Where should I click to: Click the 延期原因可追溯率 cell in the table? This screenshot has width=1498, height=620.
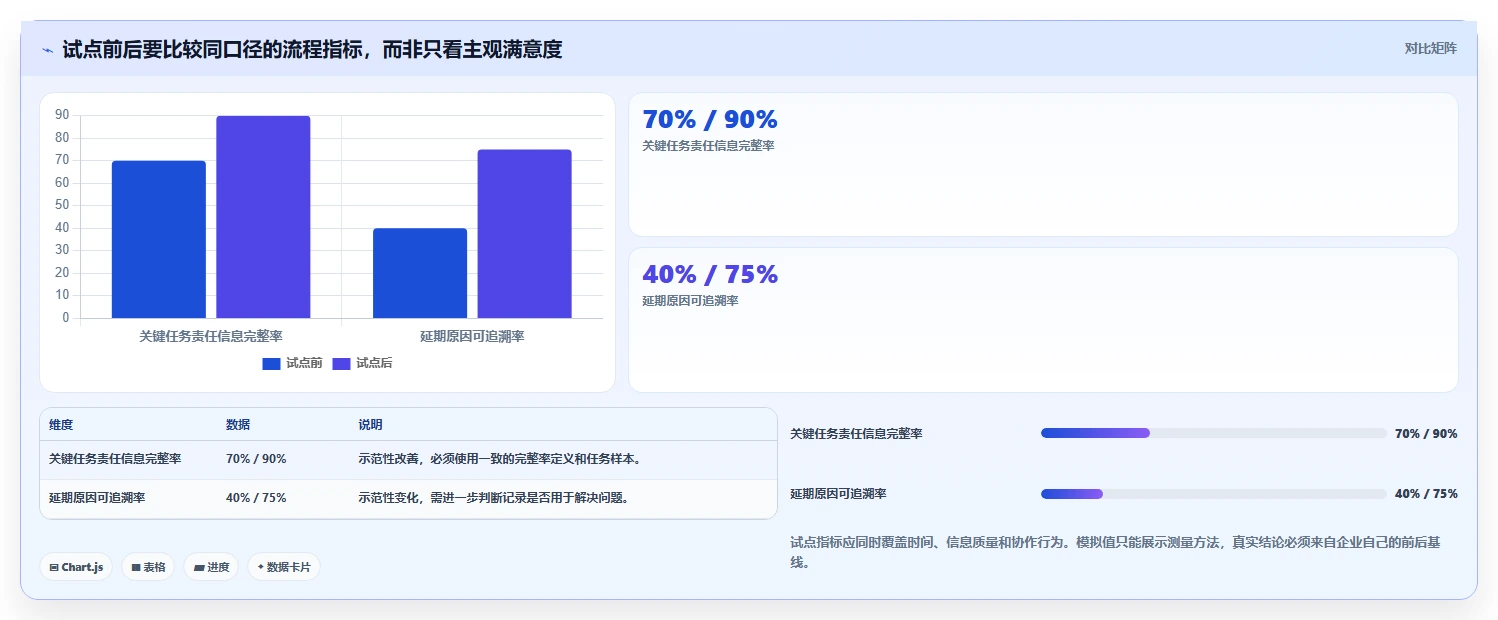click(x=97, y=498)
